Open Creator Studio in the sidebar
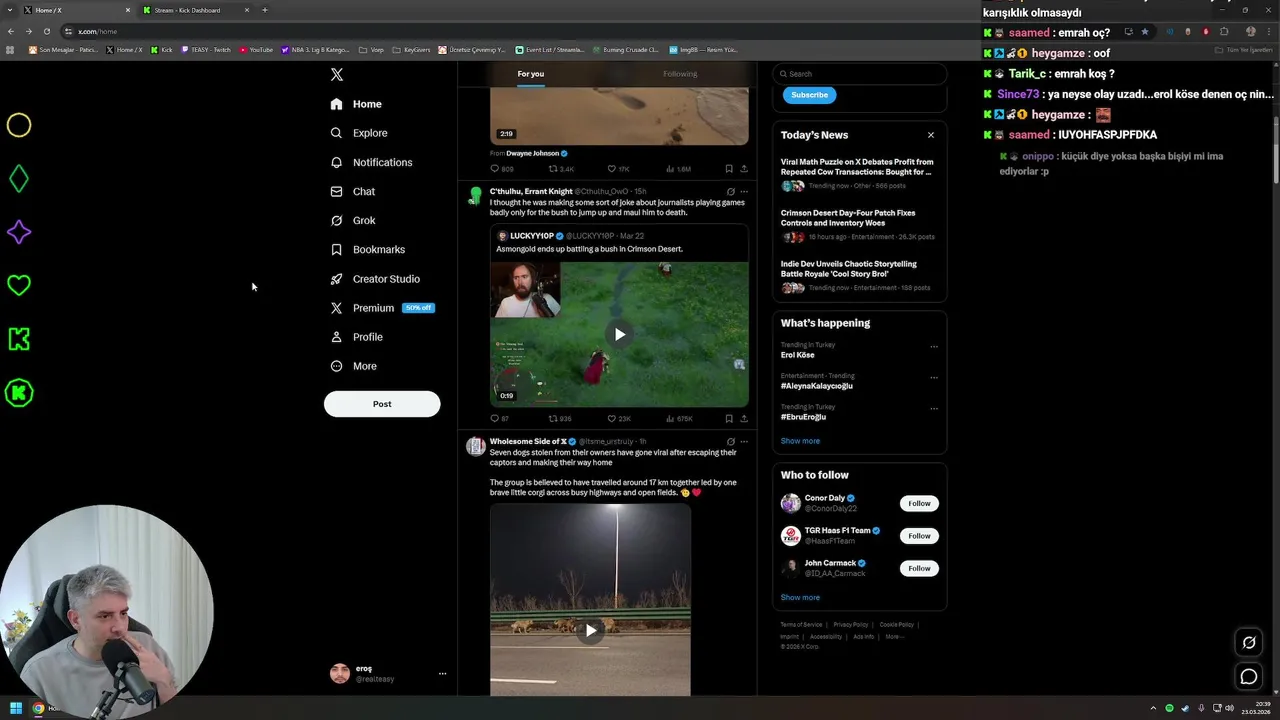 [x=375, y=279]
